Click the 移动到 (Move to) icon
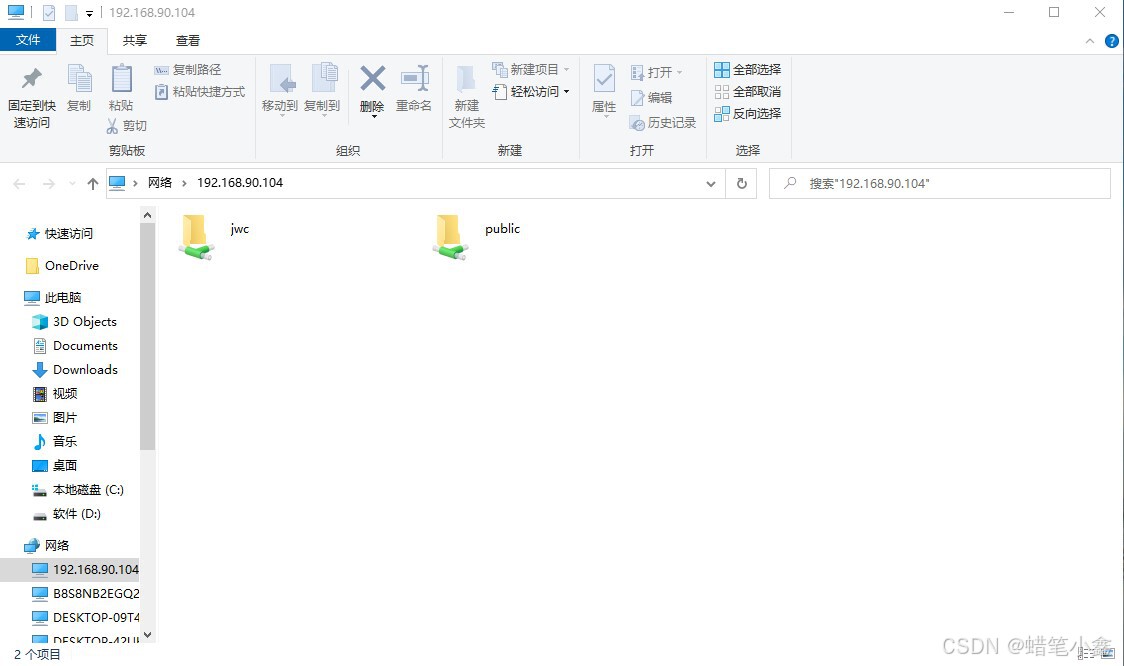This screenshot has width=1124, height=666. point(281,88)
